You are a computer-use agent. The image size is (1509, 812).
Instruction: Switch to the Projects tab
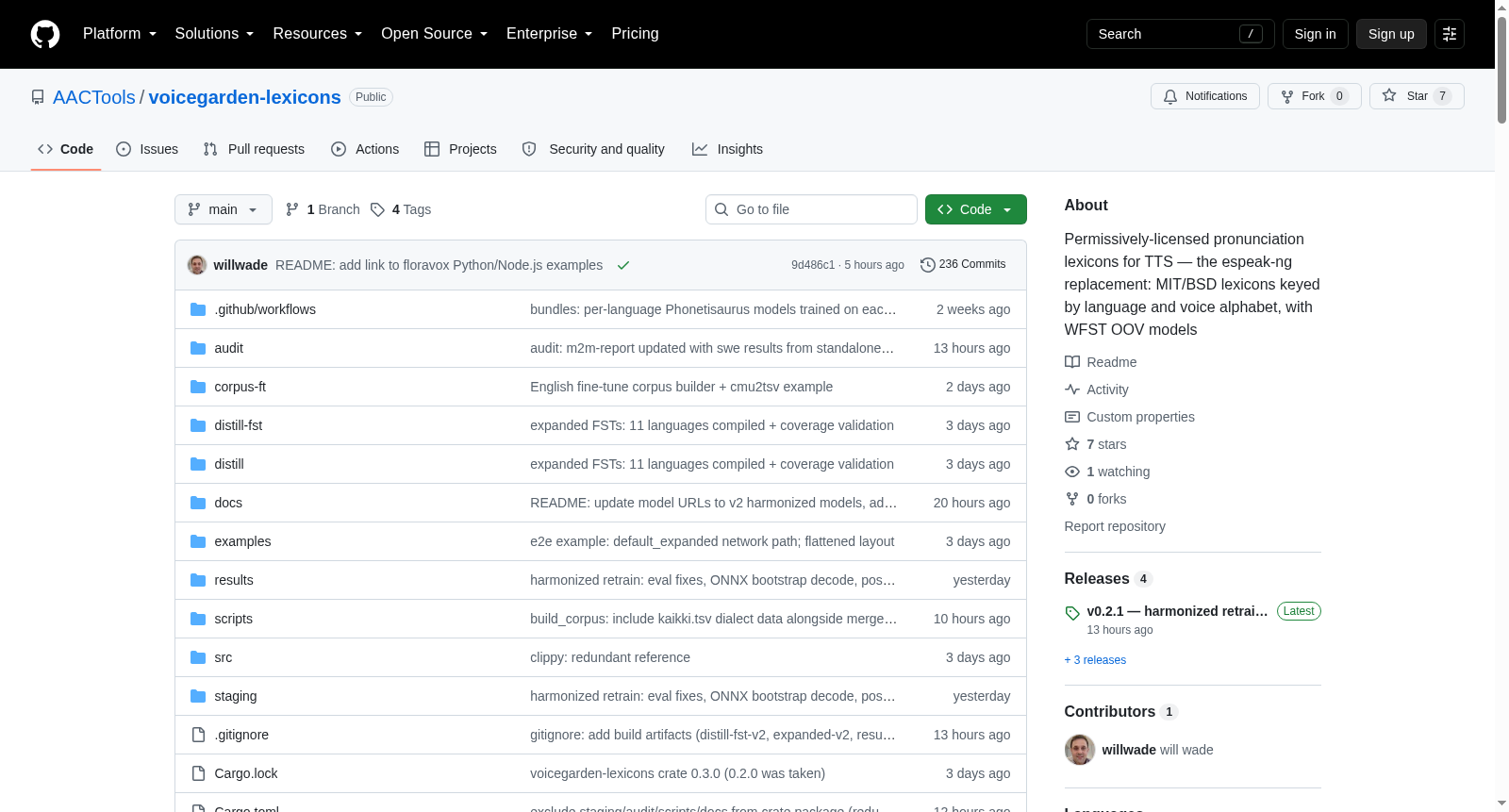pyautogui.click(x=460, y=149)
